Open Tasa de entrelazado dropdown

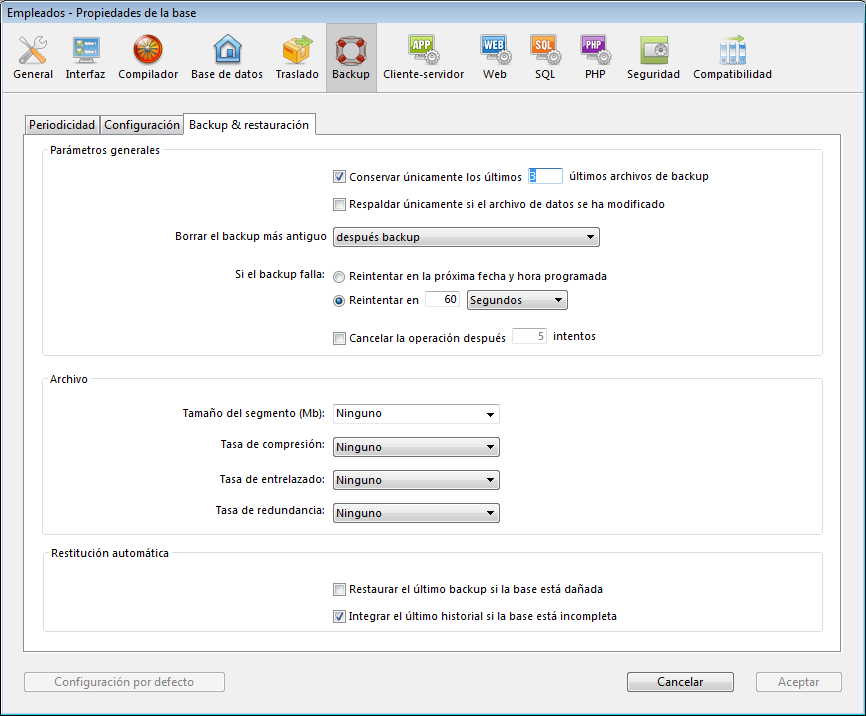416,480
